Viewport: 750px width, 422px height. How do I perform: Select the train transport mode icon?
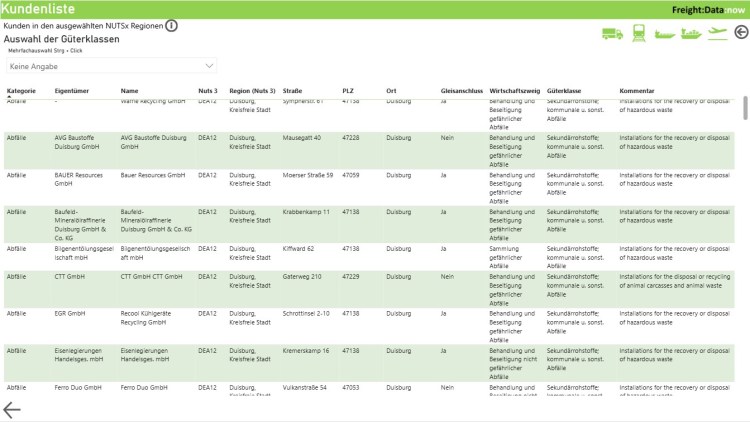point(639,33)
